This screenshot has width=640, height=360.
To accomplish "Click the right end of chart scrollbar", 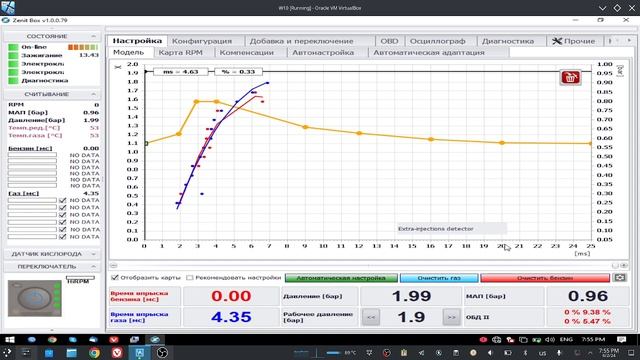I will coord(624,266).
